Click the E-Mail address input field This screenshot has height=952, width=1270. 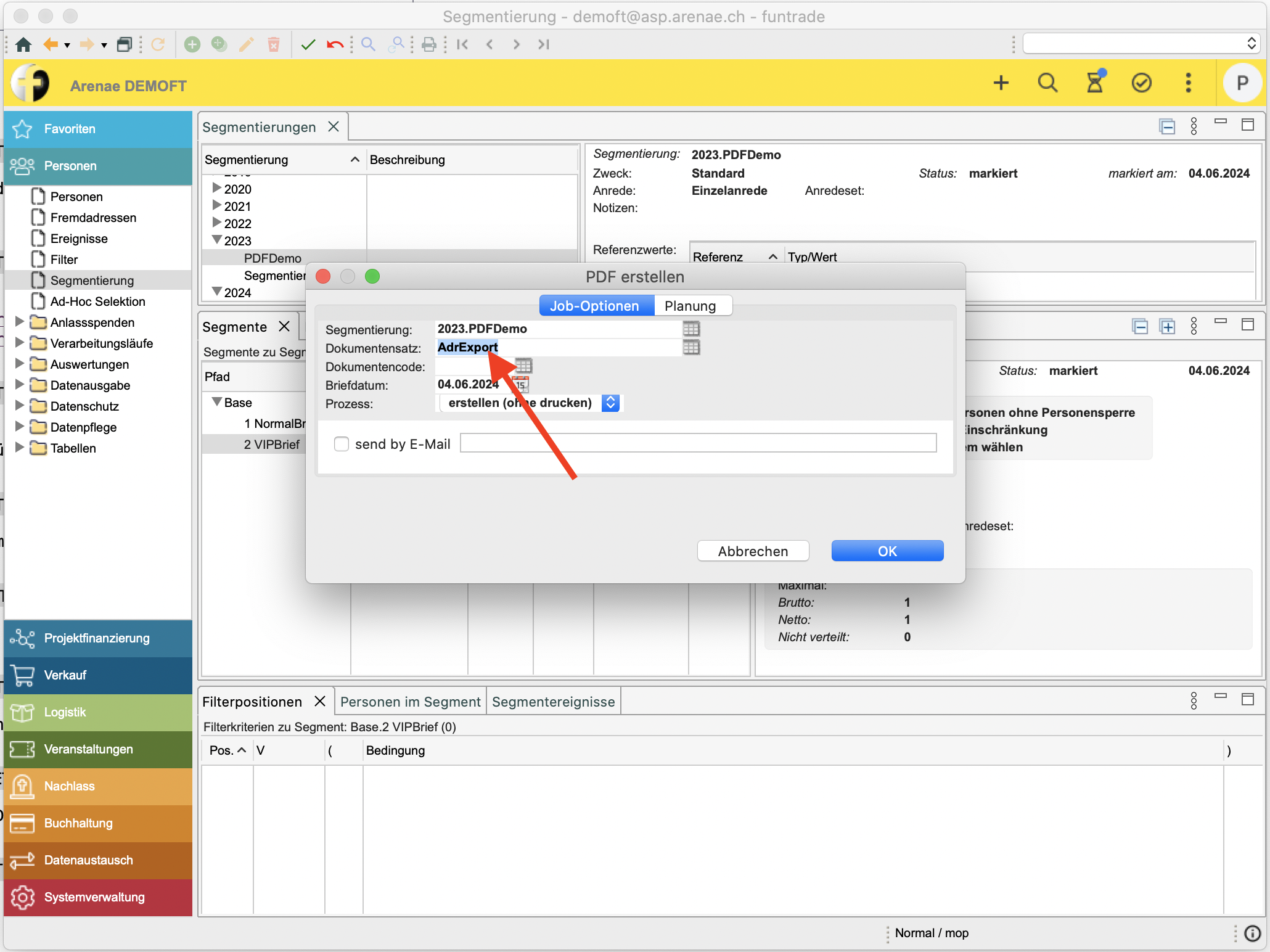(x=698, y=443)
